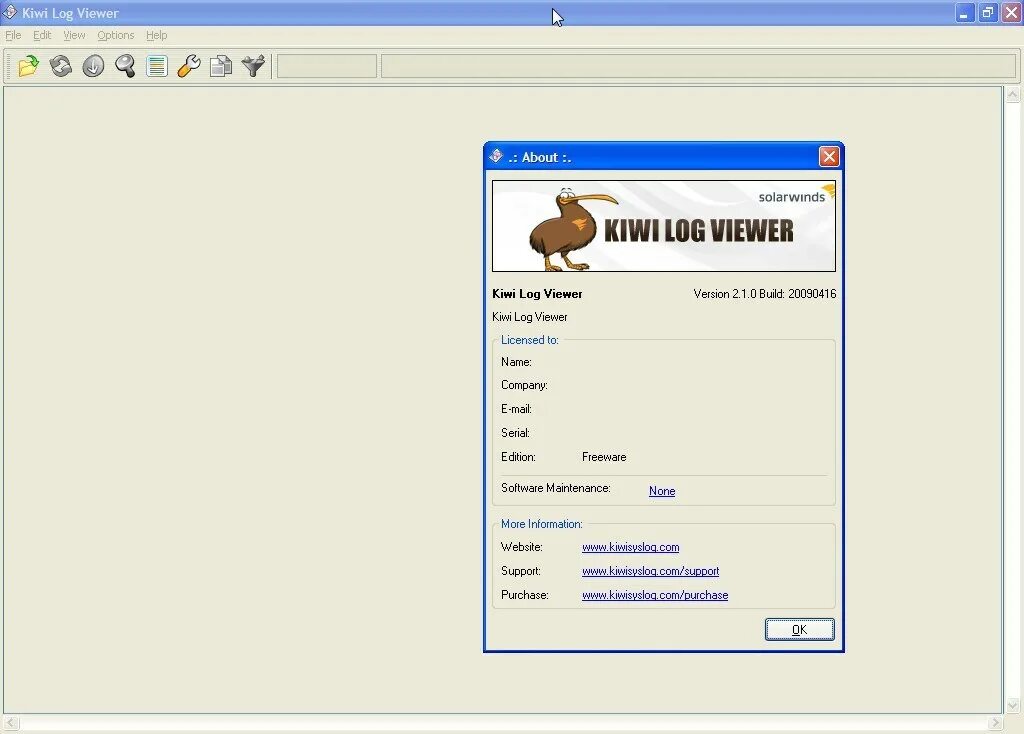The width and height of the screenshot is (1024, 734).
Task: Minimize the Kiwi Log Viewer window
Action: 965,12
